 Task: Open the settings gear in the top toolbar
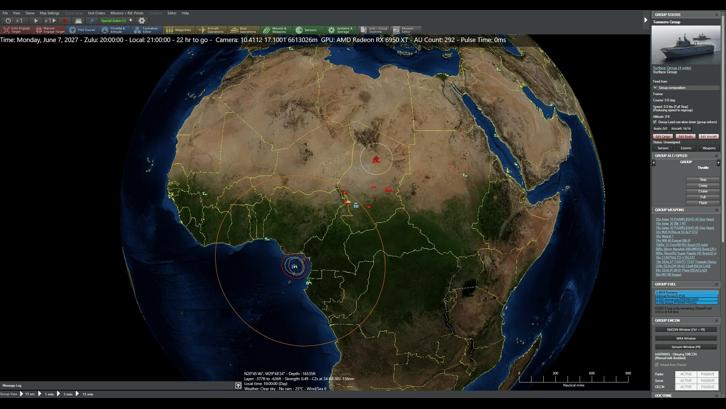(142, 21)
